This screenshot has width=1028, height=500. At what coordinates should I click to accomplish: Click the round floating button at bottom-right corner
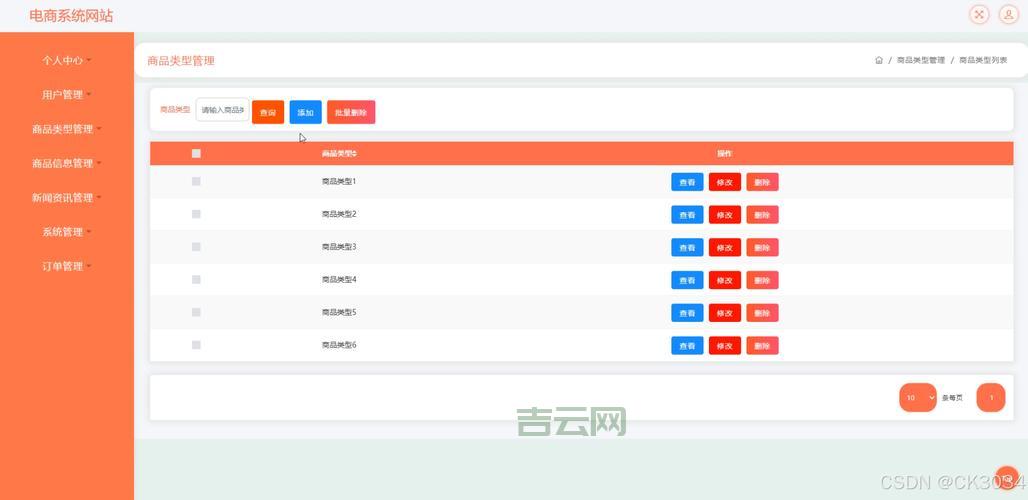1006,478
